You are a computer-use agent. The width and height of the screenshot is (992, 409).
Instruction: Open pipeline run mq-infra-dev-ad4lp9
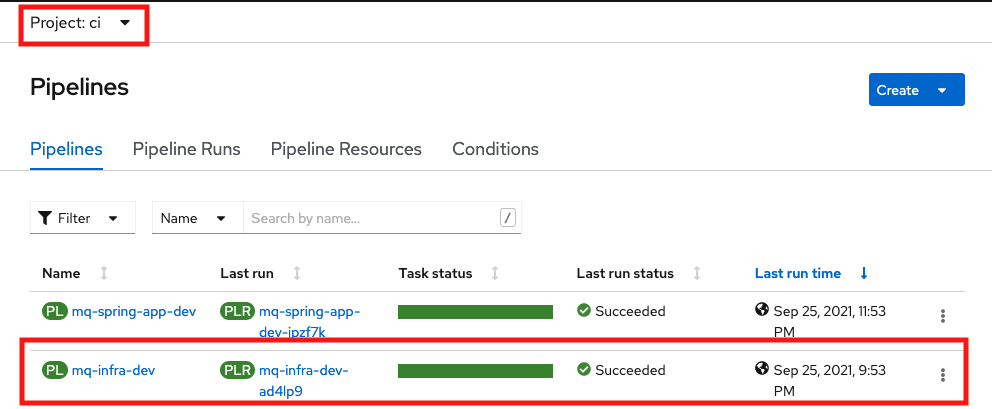pos(304,381)
